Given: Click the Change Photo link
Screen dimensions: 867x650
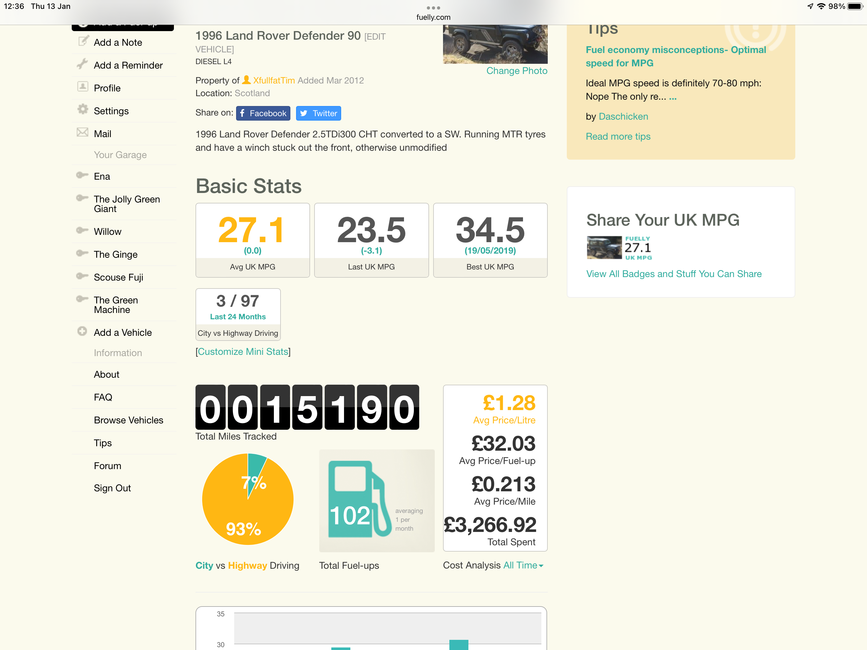Looking at the screenshot, I should pyautogui.click(x=517, y=71).
